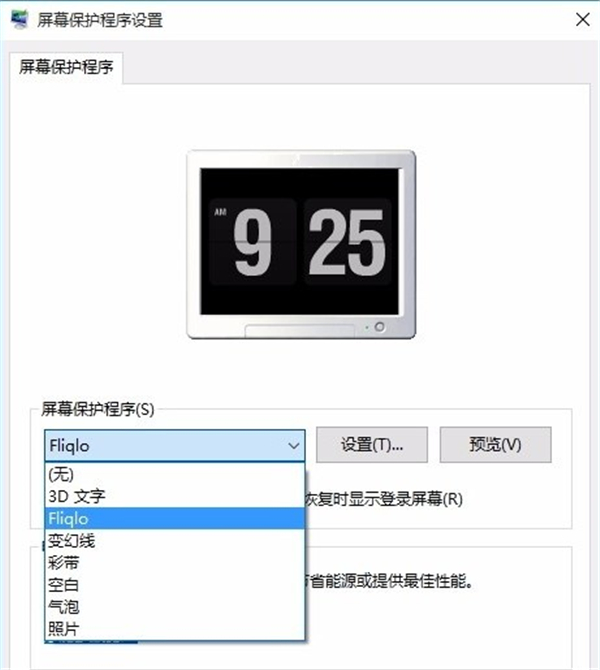Viewport: 600px width, 670px height.
Task: Click the 预览(V) preview button
Action: point(495,444)
